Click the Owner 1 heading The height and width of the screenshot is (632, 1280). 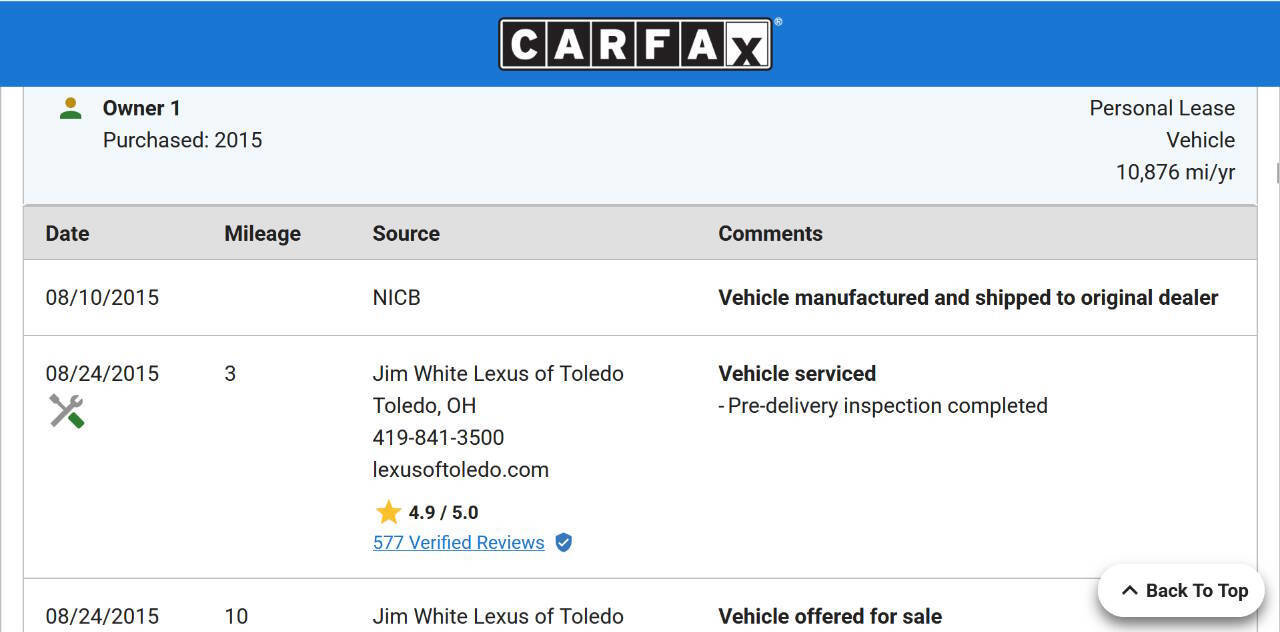point(141,108)
